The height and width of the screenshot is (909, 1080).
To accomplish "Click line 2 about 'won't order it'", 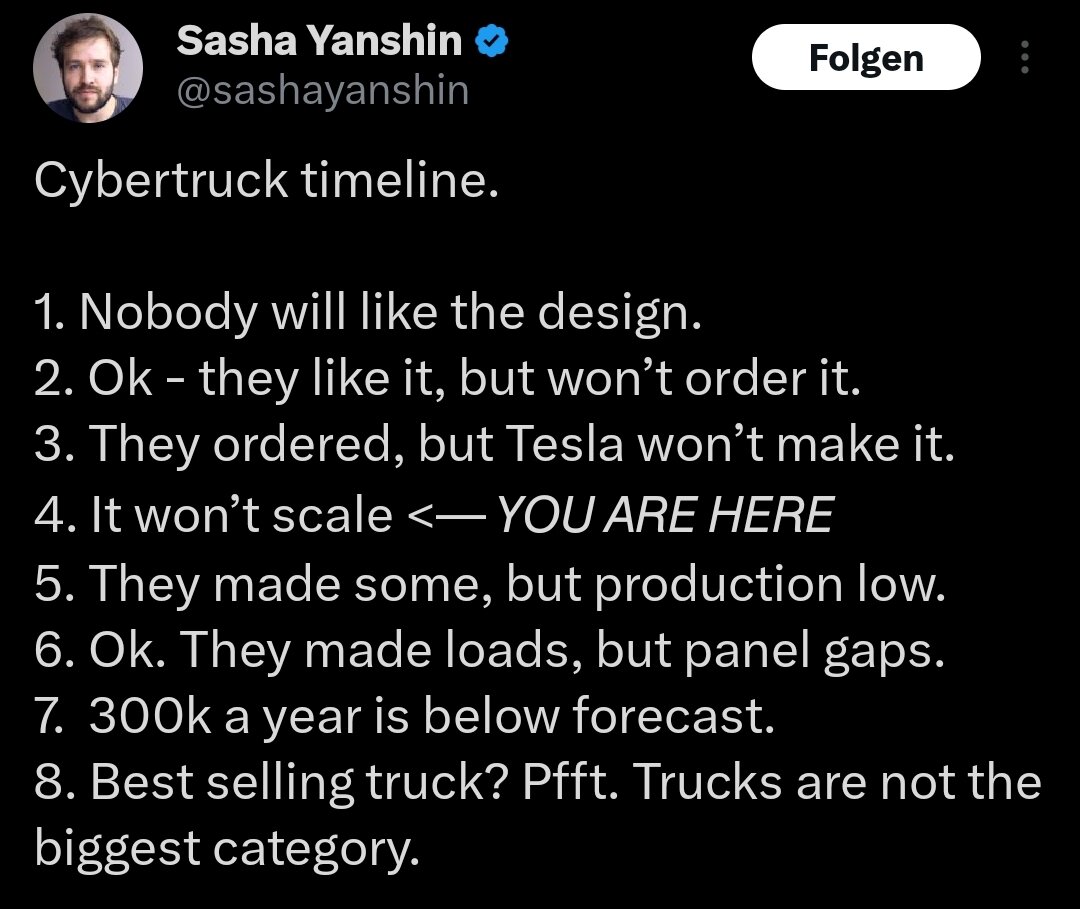I will click(447, 381).
